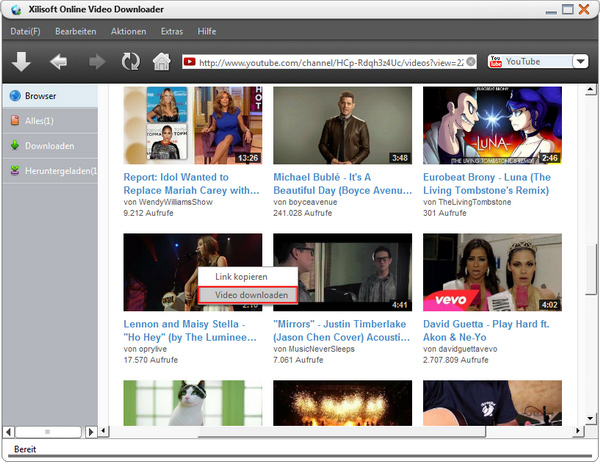Click the YouTube favicon in the address bar
This screenshot has height=462, width=600.
coord(189,61)
